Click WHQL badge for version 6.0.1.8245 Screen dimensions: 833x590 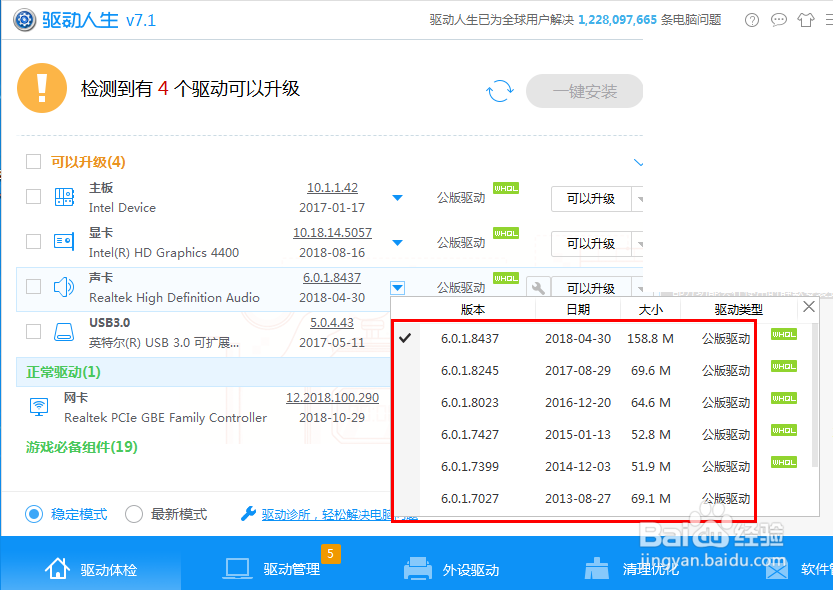(784, 366)
